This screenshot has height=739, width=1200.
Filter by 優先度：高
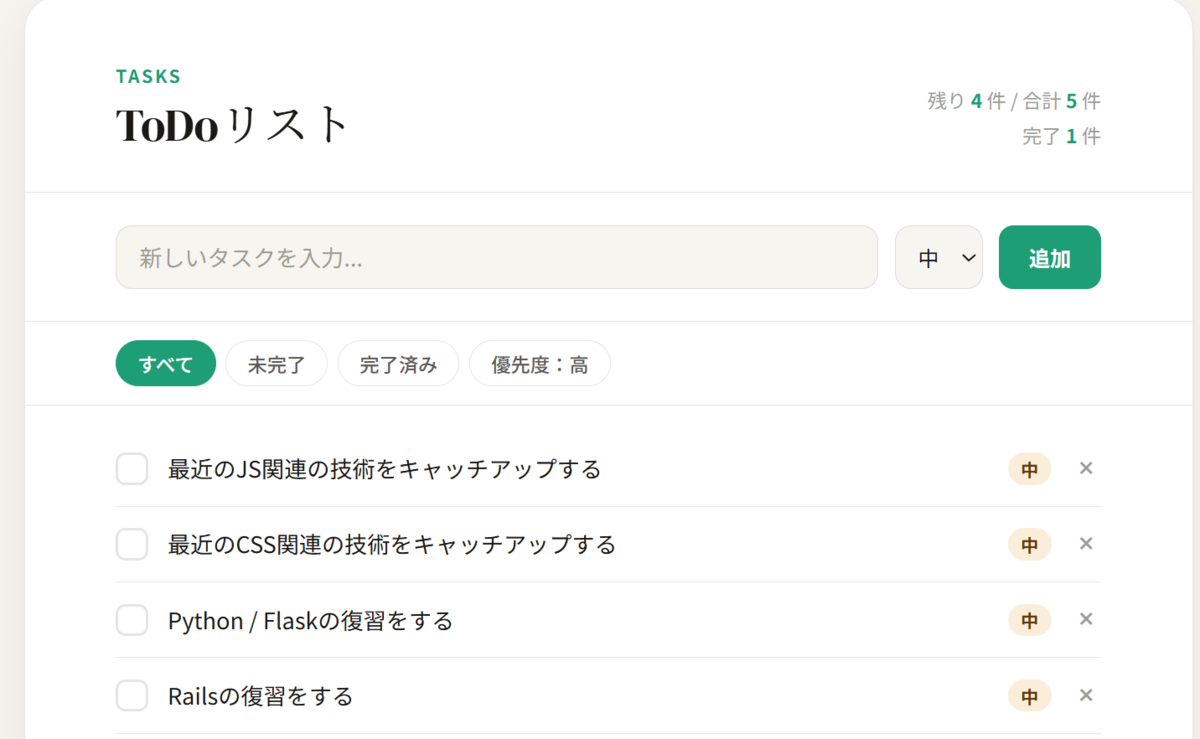[540, 363]
